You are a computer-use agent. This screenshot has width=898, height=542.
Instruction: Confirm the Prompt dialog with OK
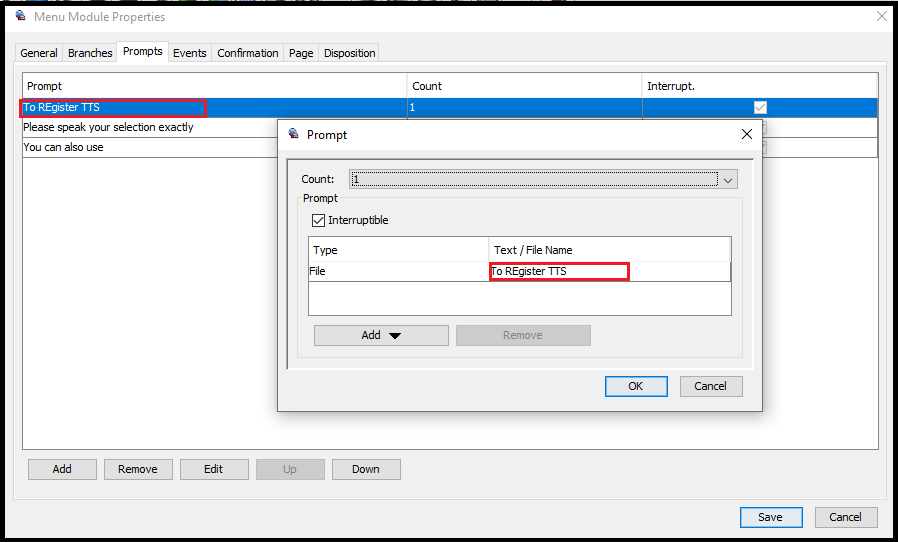coord(636,386)
